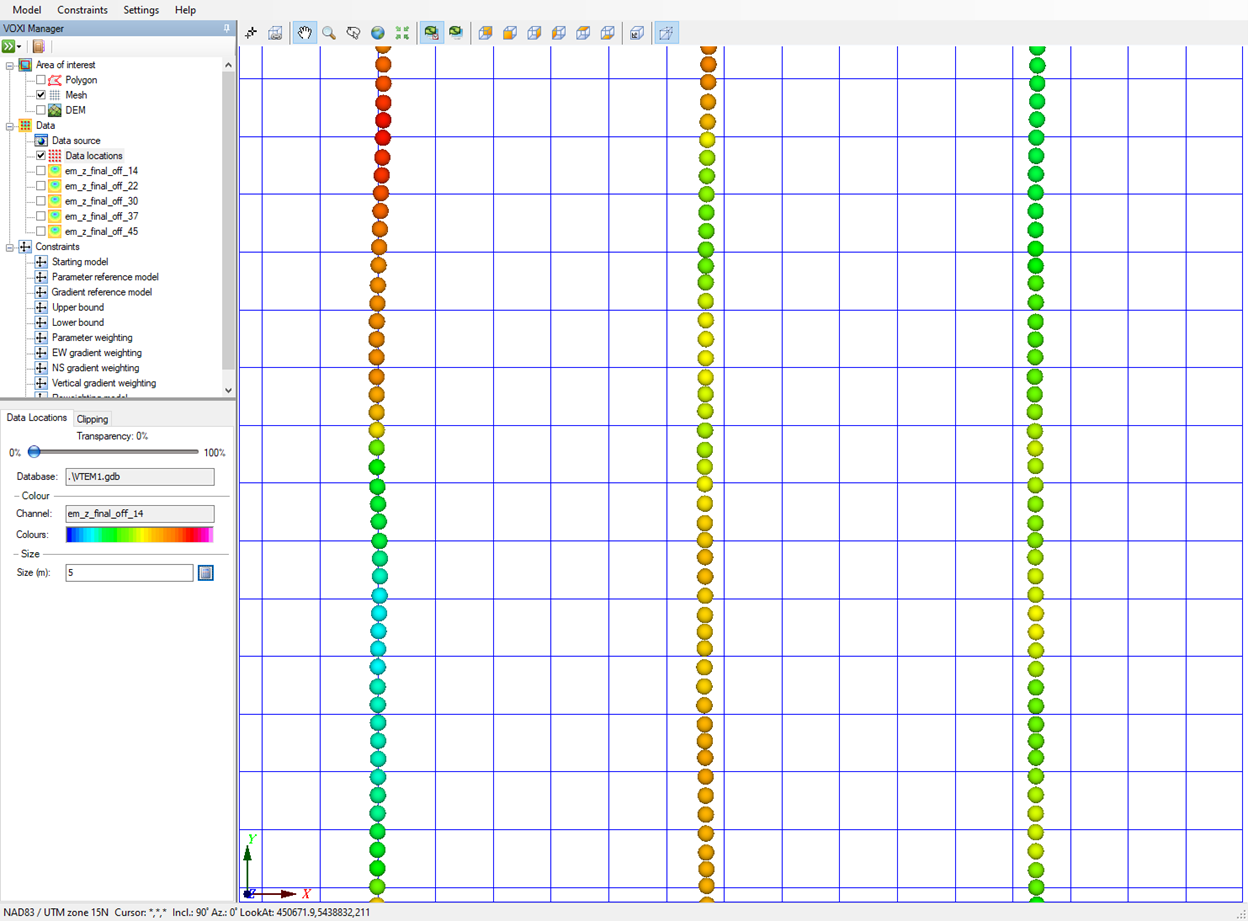Image resolution: width=1248 pixels, height=921 pixels.
Task: Choose the rotate pointer tool beside zoom
Action: click(x=353, y=33)
